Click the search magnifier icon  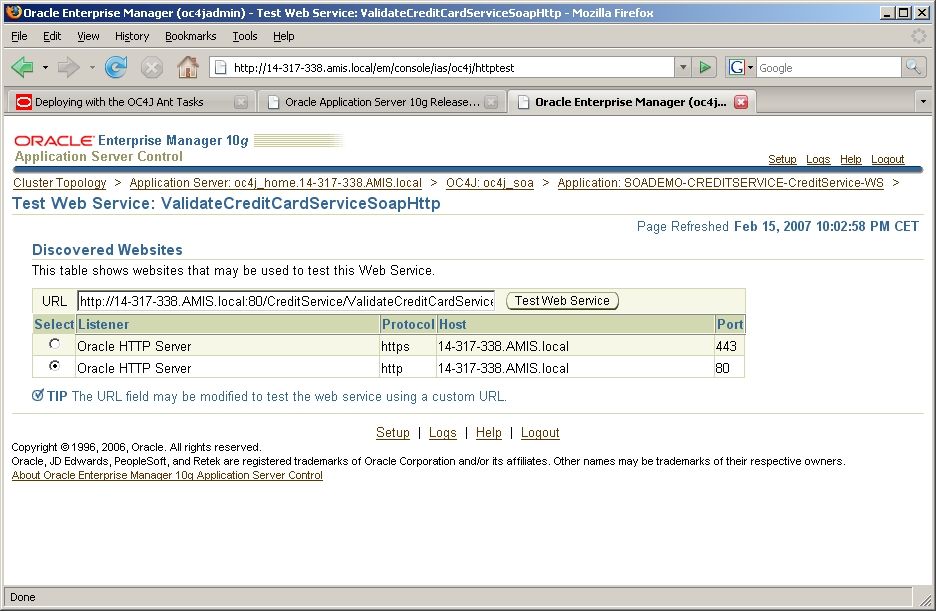pos(913,67)
